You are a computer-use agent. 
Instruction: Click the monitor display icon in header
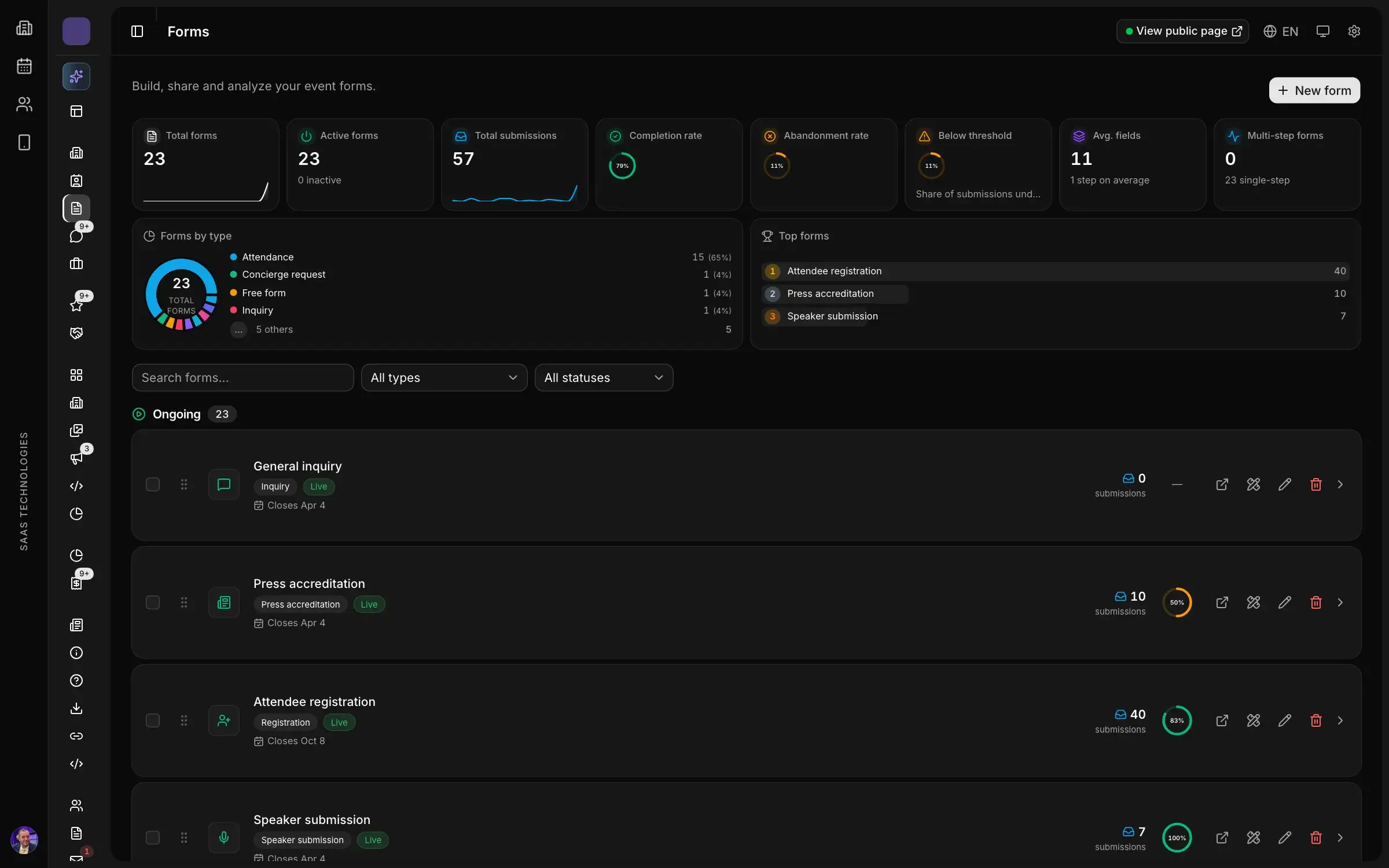pyautogui.click(x=1322, y=31)
